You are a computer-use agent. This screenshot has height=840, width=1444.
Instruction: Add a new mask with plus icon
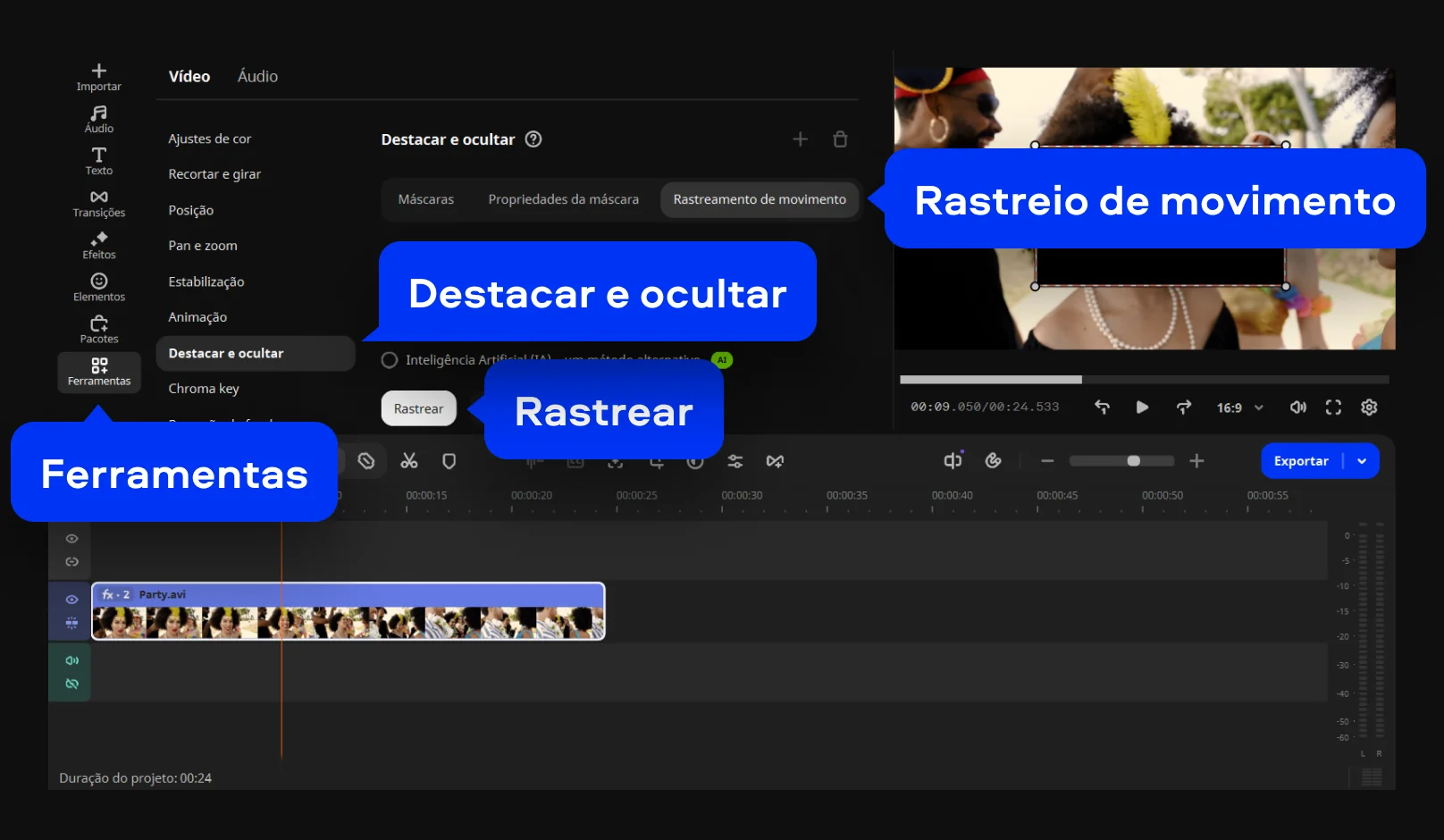point(800,139)
